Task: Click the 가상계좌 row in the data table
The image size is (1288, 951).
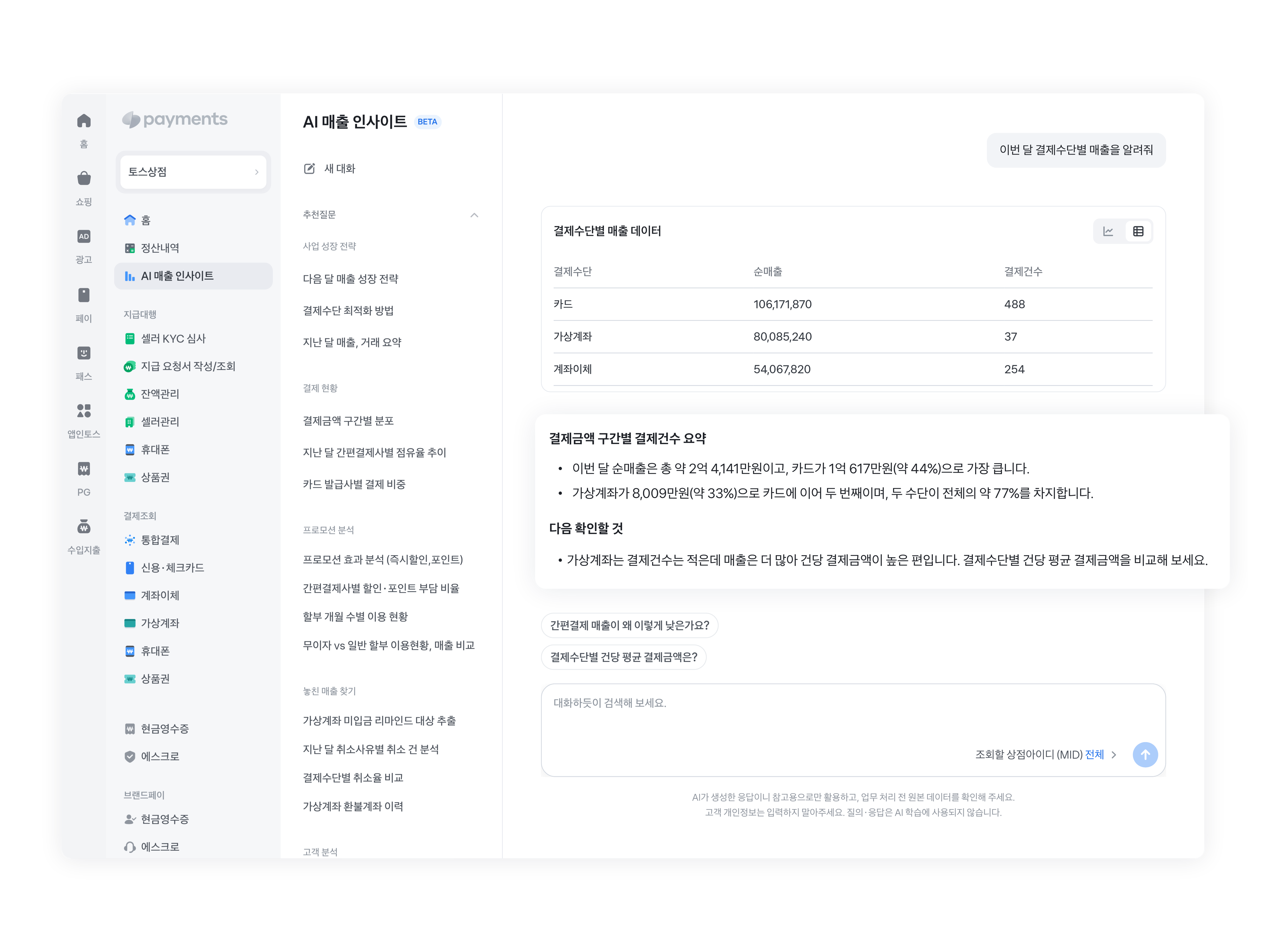Action: coord(853,337)
